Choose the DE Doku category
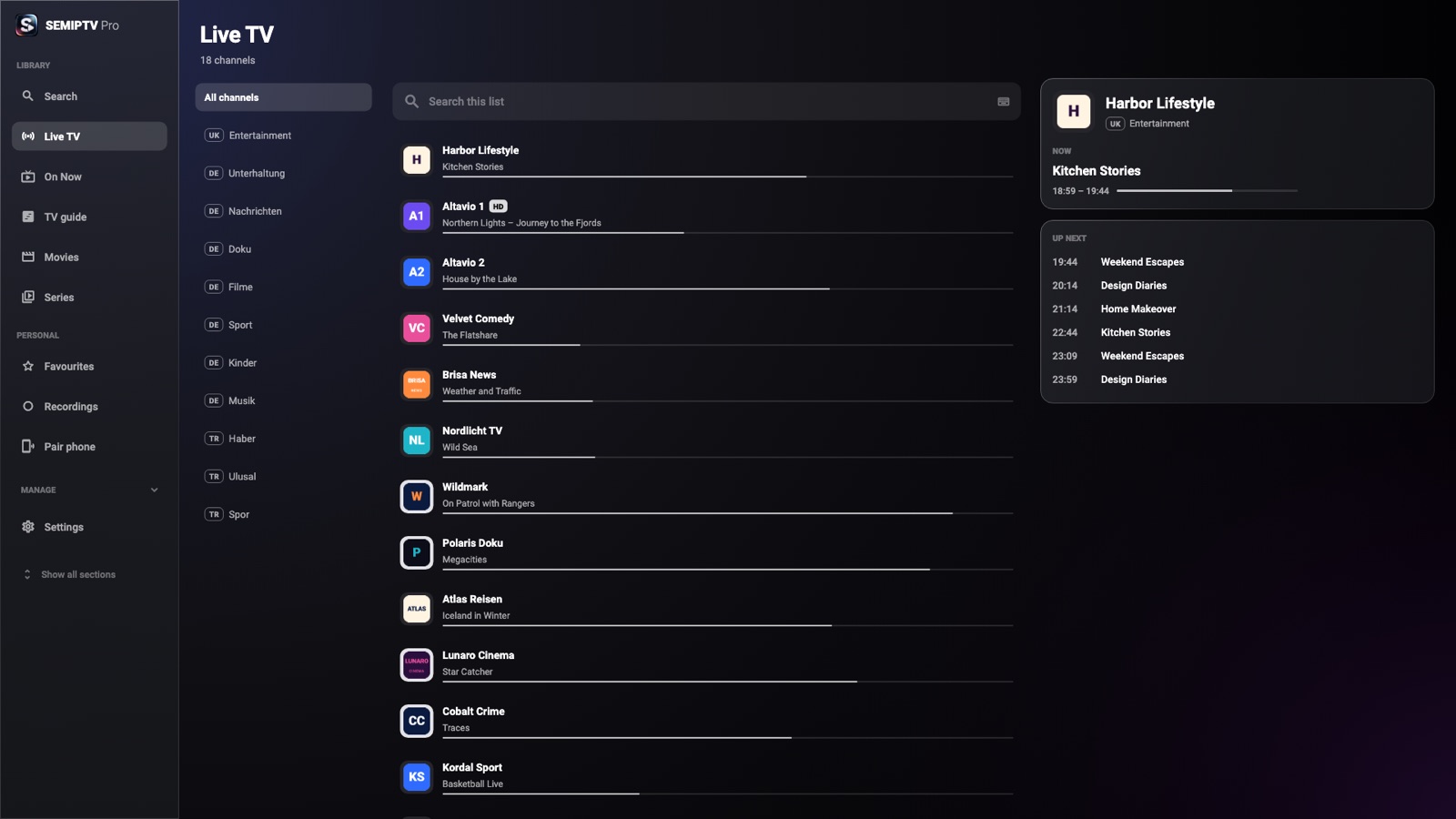Image resolution: width=1456 pixels, height=819 pixels. click(283, 249)
